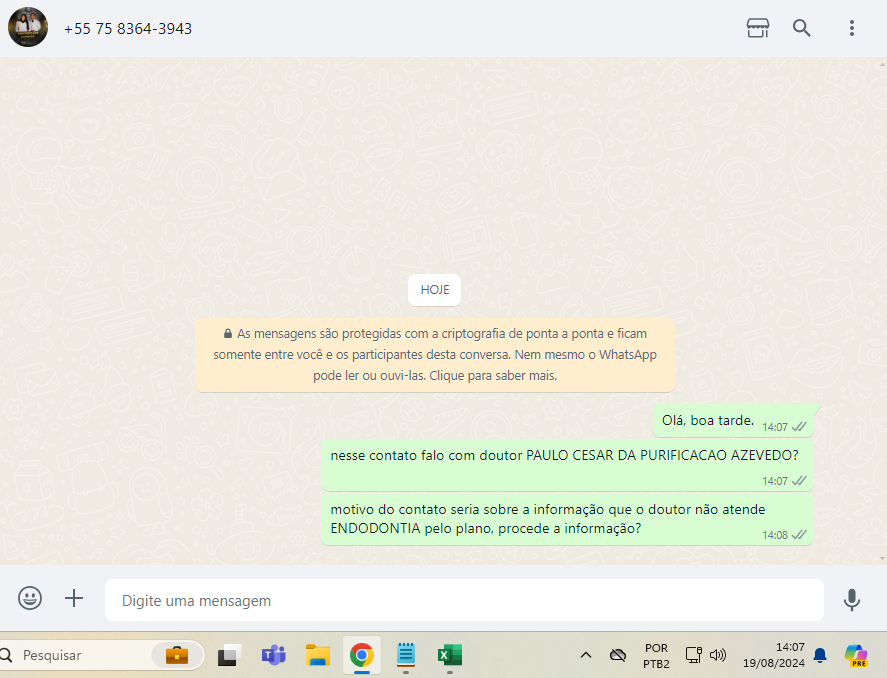Click the chat scrollbar down arrow
Viewport: 887px width, 678px height.
coord(882,559)
